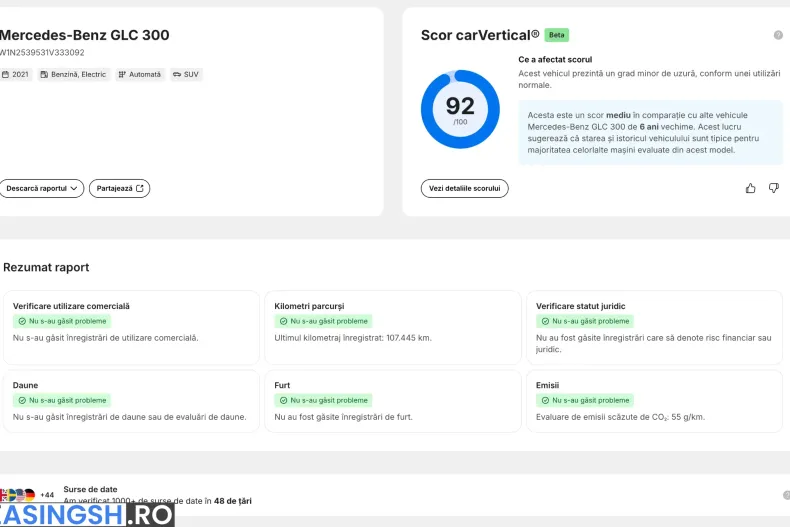The height and width of the screenshot is (527, 790).
Task: Give a thumbs down to the score
Action: [x=774, y=188]
